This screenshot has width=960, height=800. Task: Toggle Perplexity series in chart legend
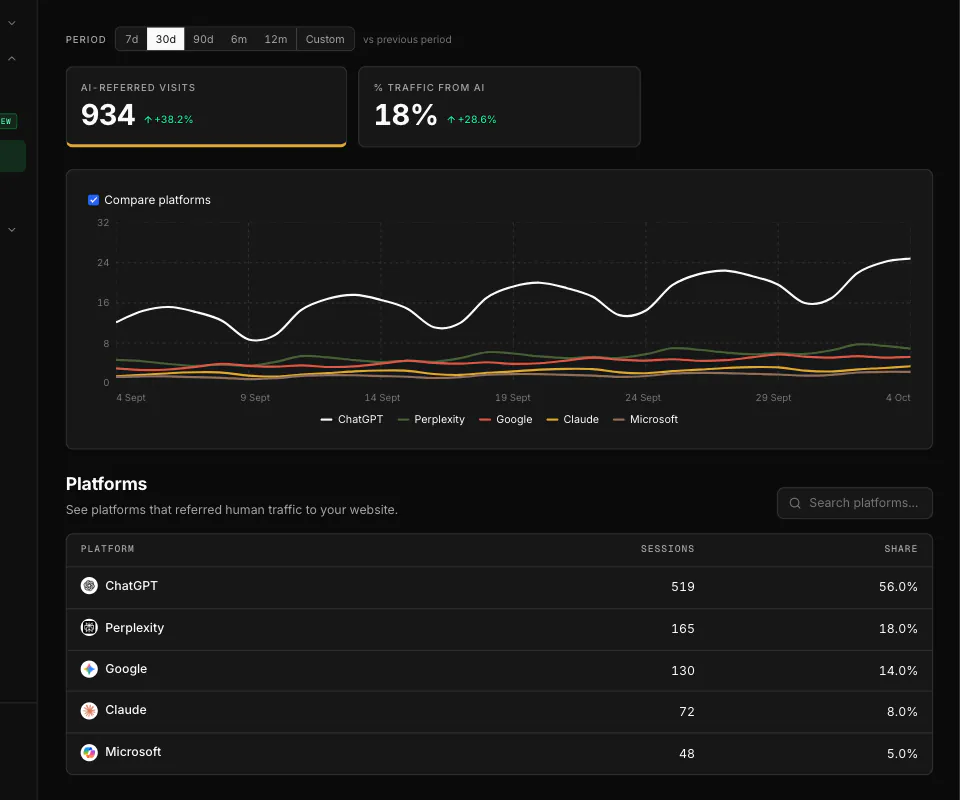[431, 419]
